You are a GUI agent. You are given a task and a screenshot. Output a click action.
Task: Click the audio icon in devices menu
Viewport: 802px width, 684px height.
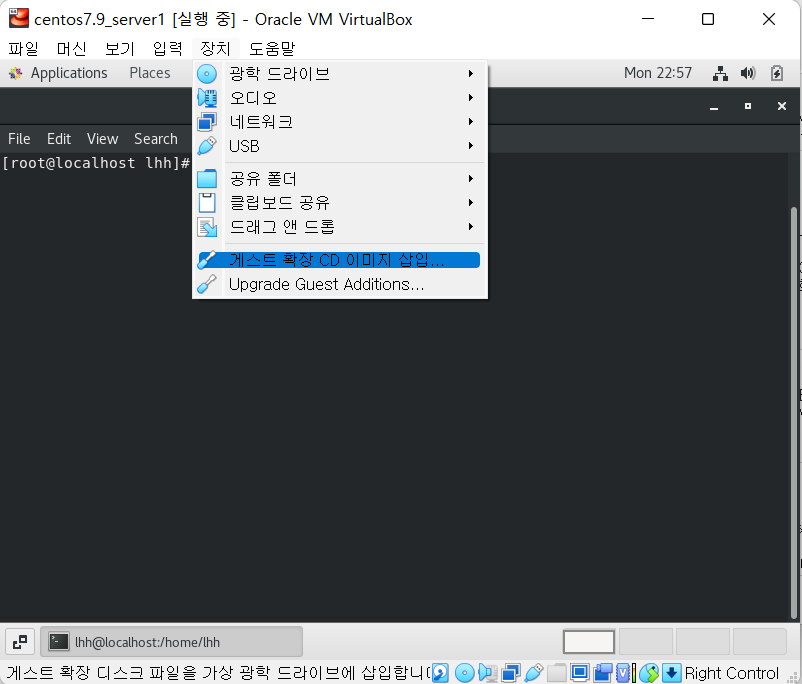click(x=207, y=98)
